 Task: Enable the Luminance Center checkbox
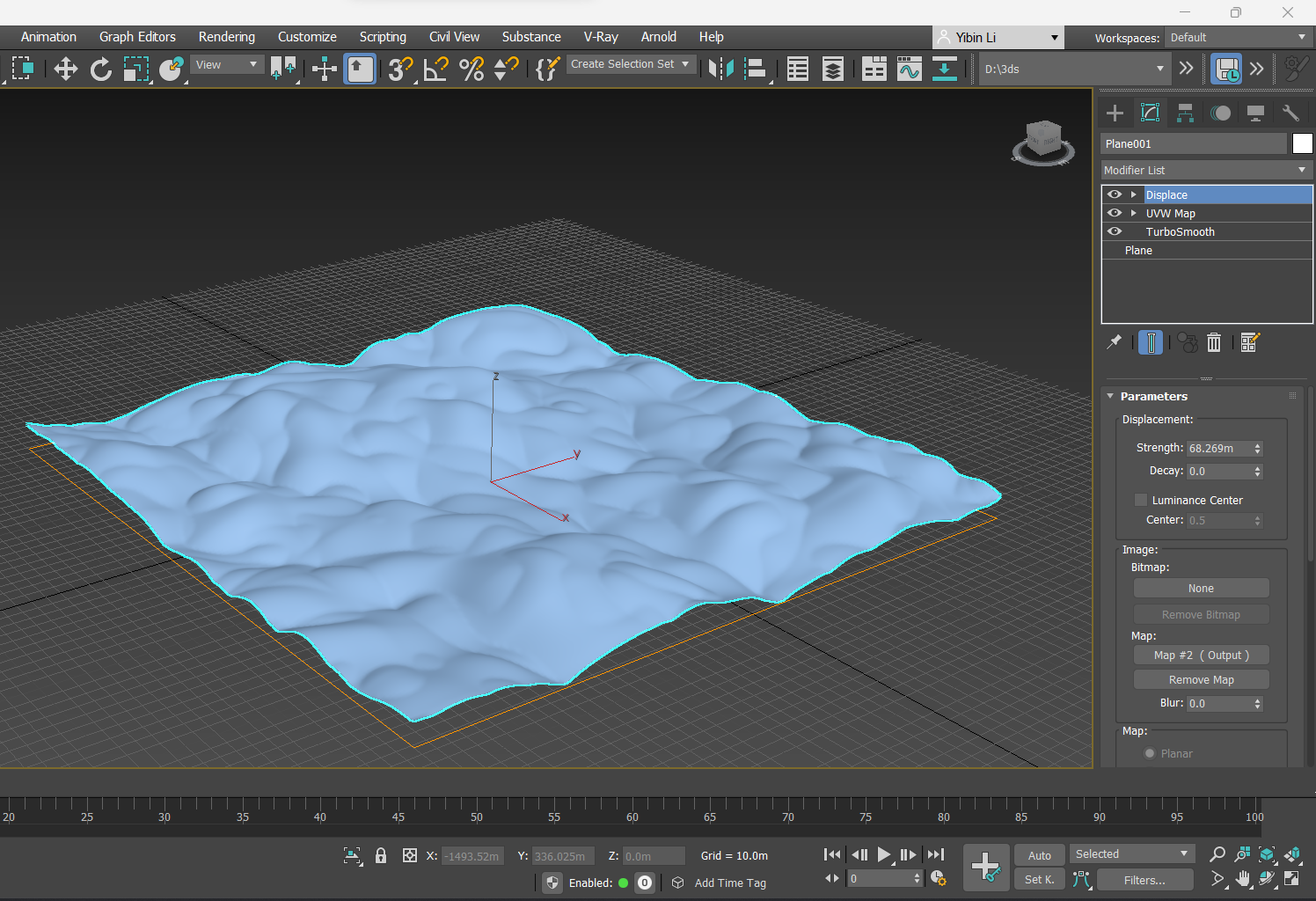(x=1141, y=500)
